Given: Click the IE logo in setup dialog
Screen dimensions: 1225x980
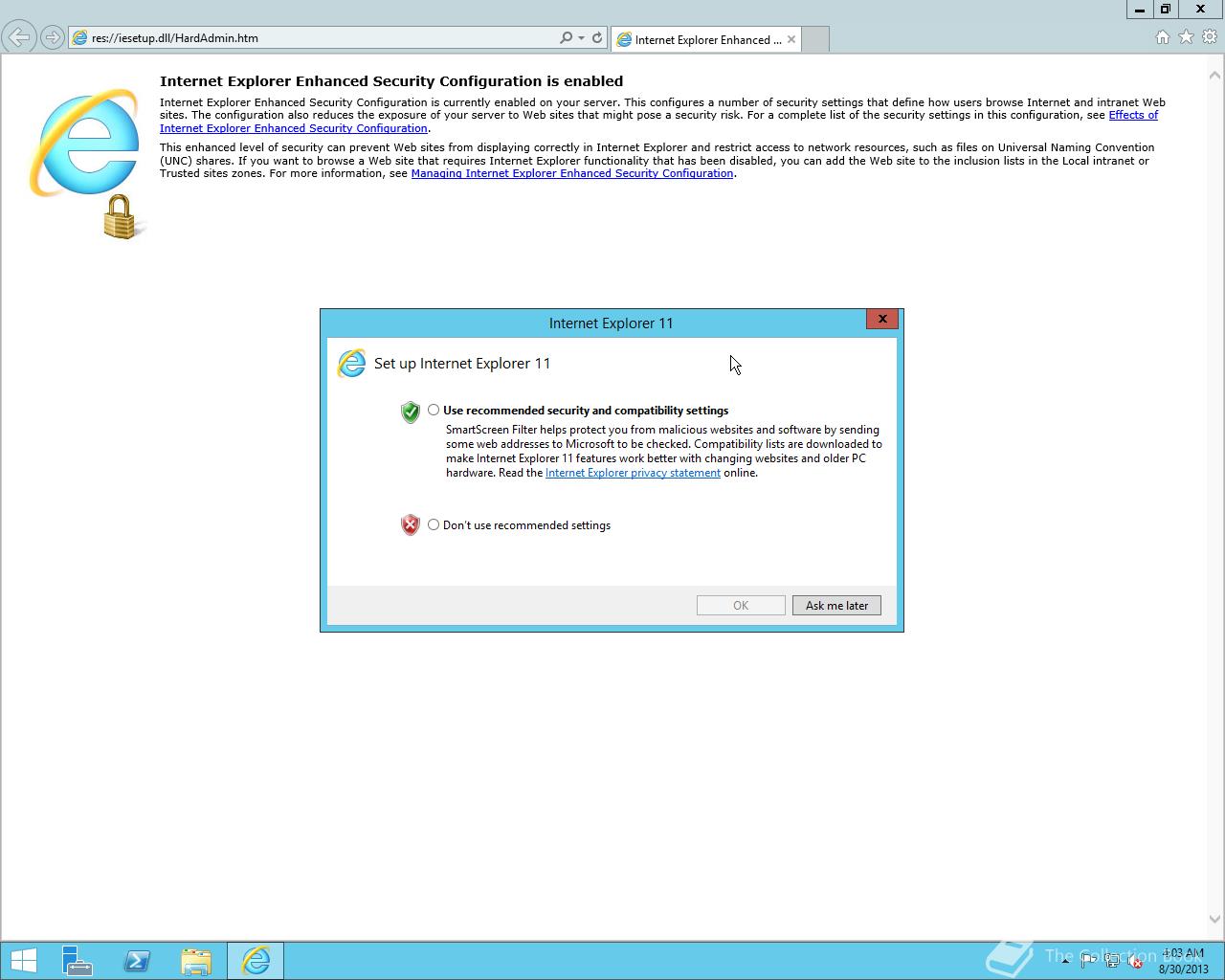Looking at the screenshot, I should point(351,363).
